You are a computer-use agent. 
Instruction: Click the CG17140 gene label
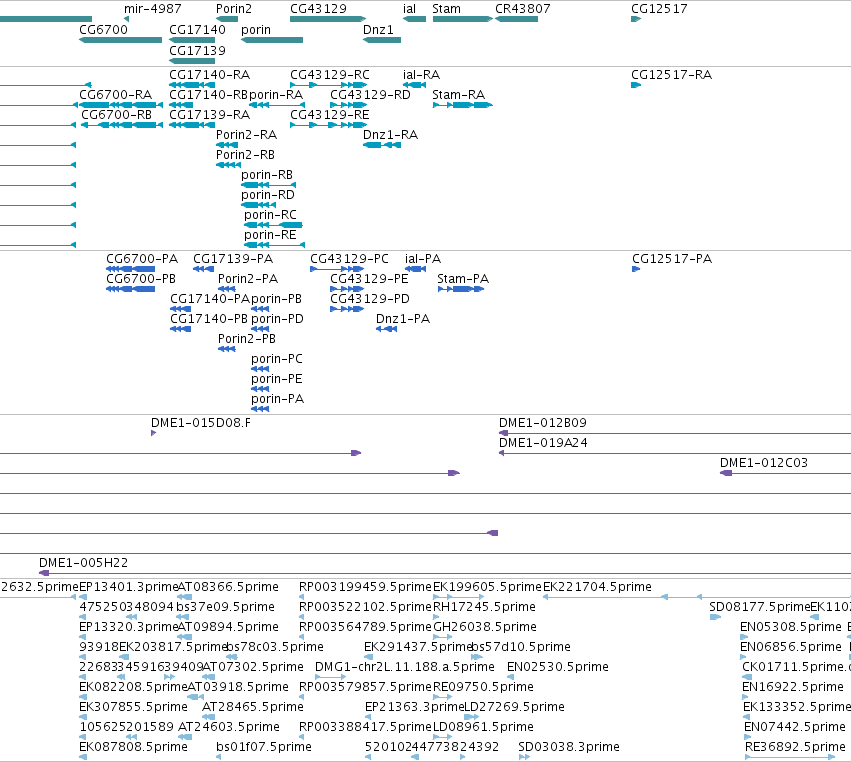click(197, 30)
